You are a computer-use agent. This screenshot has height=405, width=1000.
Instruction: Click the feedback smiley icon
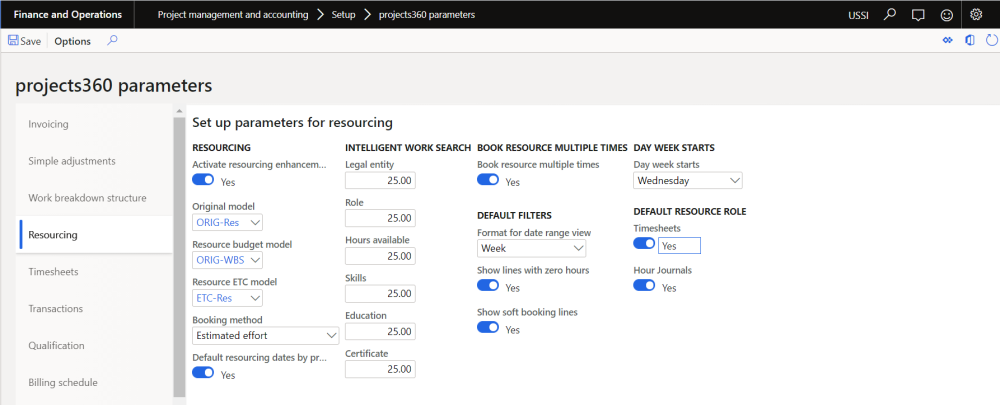click(945, 15)
